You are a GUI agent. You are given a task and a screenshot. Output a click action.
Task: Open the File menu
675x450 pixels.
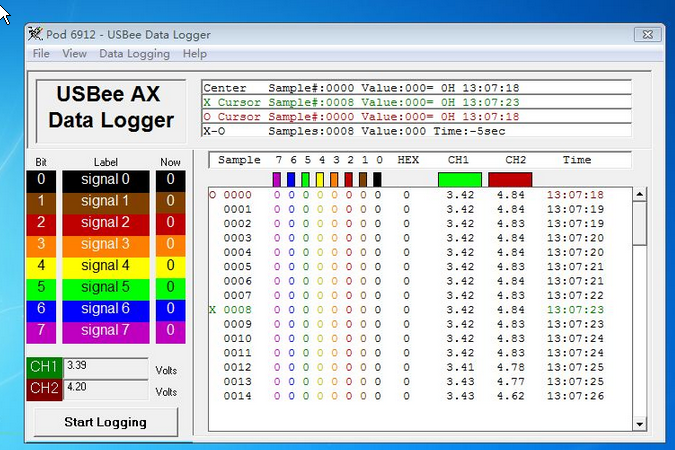point(41,54)
